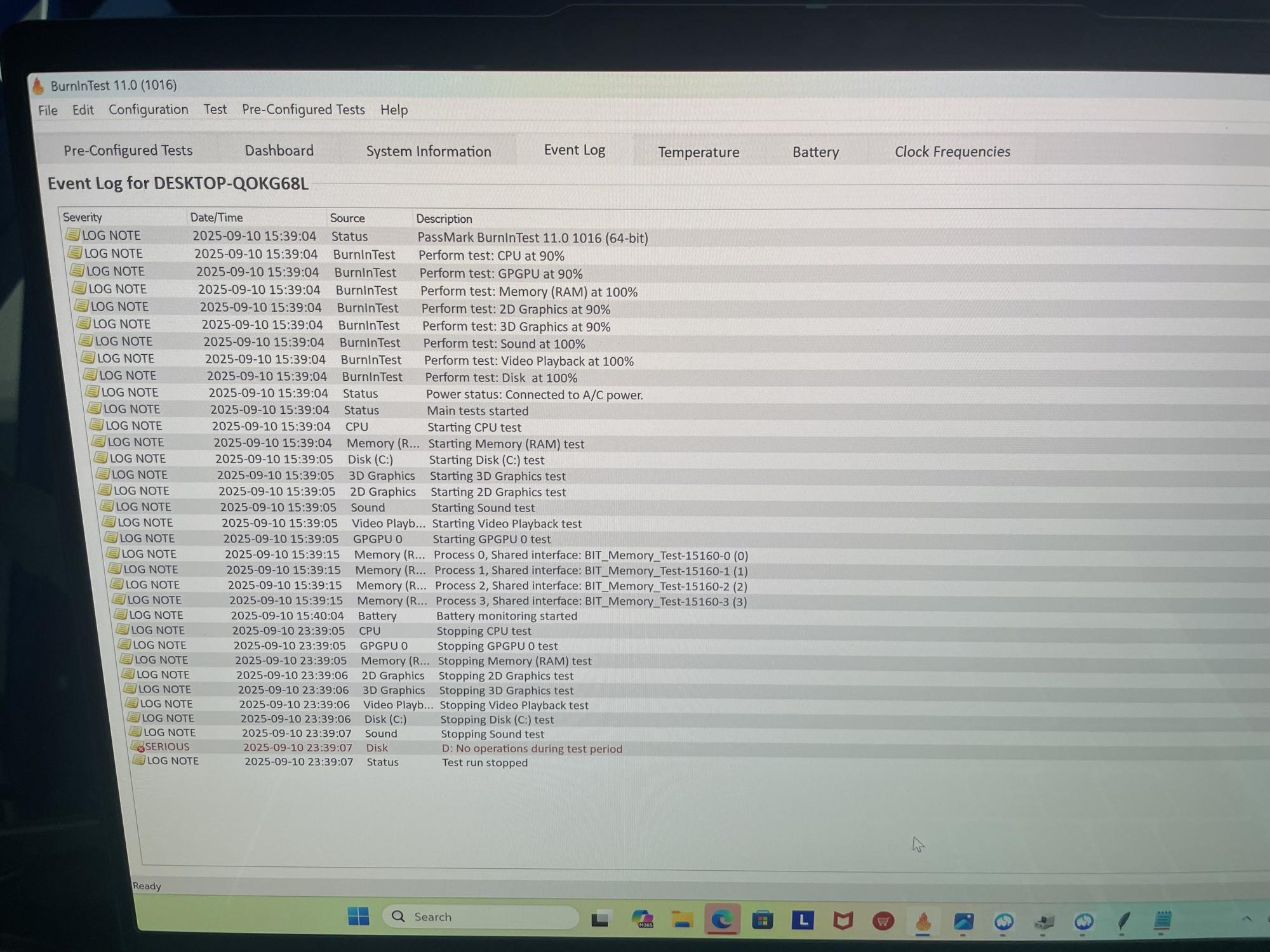Click the log note icon of 'Main tests started' row
This screenshot has height=952, width=1270.
coord(94,408)
